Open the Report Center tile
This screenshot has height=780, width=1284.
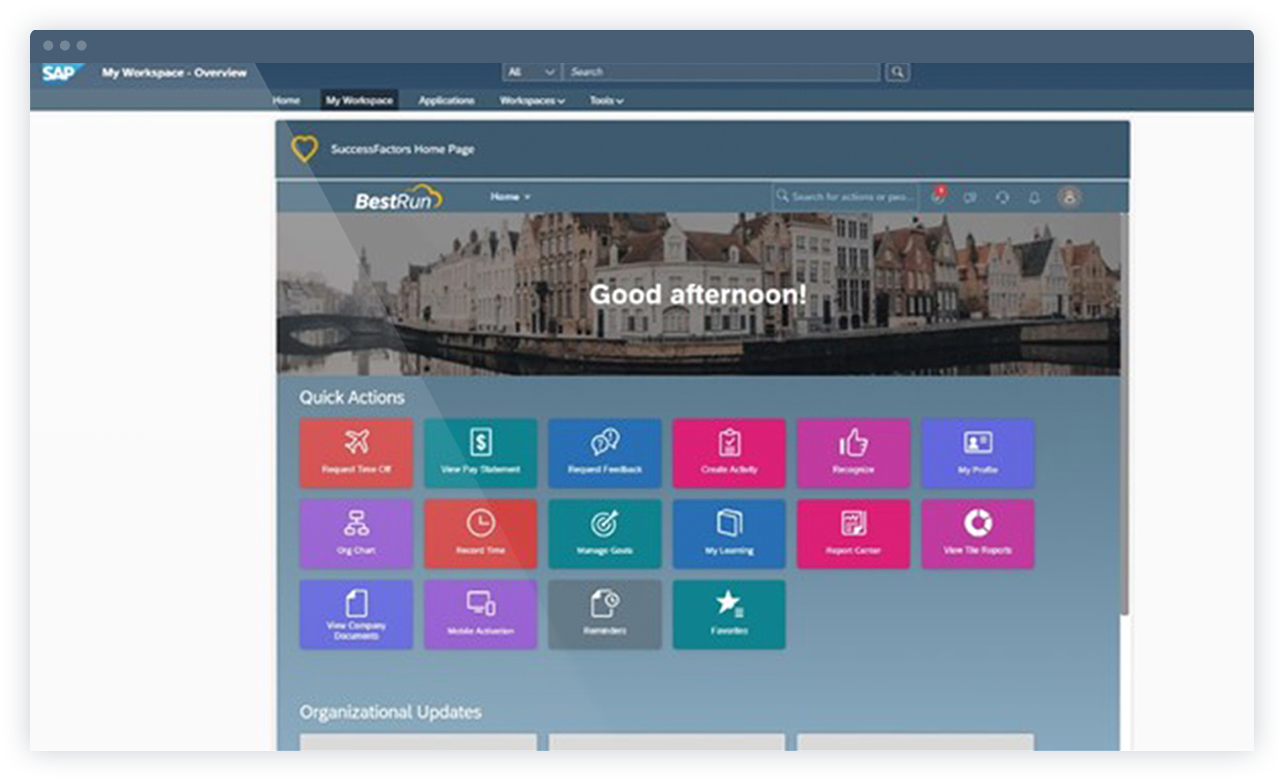[854, 533]
